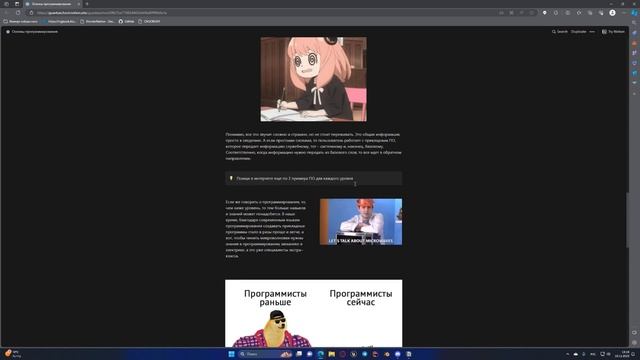Open the Copilot sidebar button
640x360 pixels.
pos(634,13)
